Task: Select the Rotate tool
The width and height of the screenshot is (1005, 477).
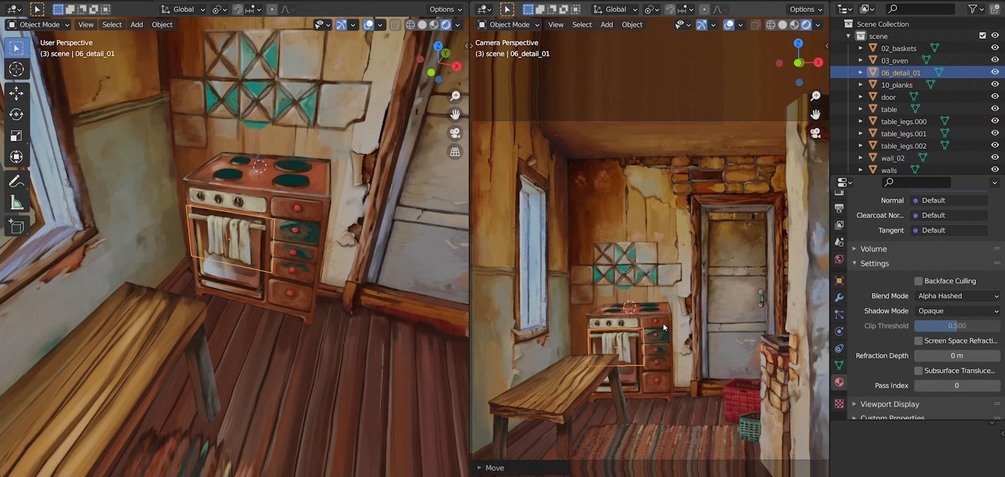Action: [17, 115]
